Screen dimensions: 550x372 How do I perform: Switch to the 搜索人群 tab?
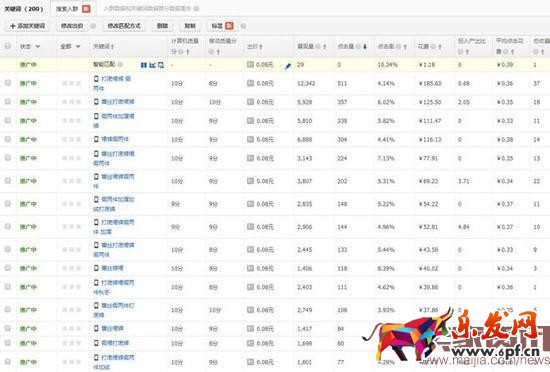pos(73,9)
